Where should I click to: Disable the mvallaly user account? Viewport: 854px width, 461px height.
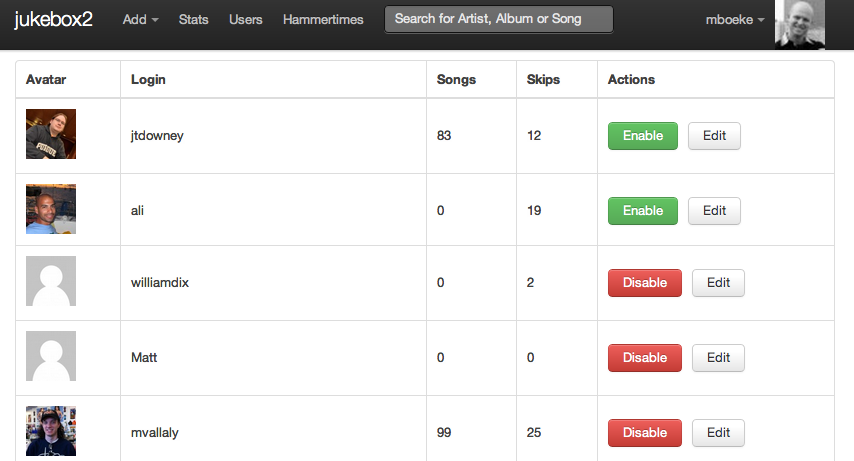pyautogui.click(x=645, y=433)
